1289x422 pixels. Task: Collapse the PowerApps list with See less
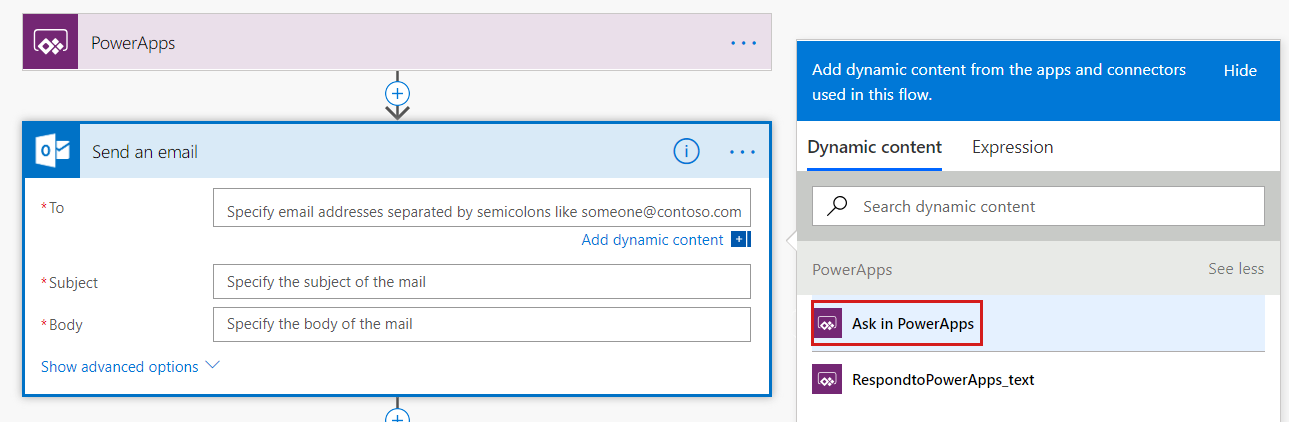[x=1235, y=269]
